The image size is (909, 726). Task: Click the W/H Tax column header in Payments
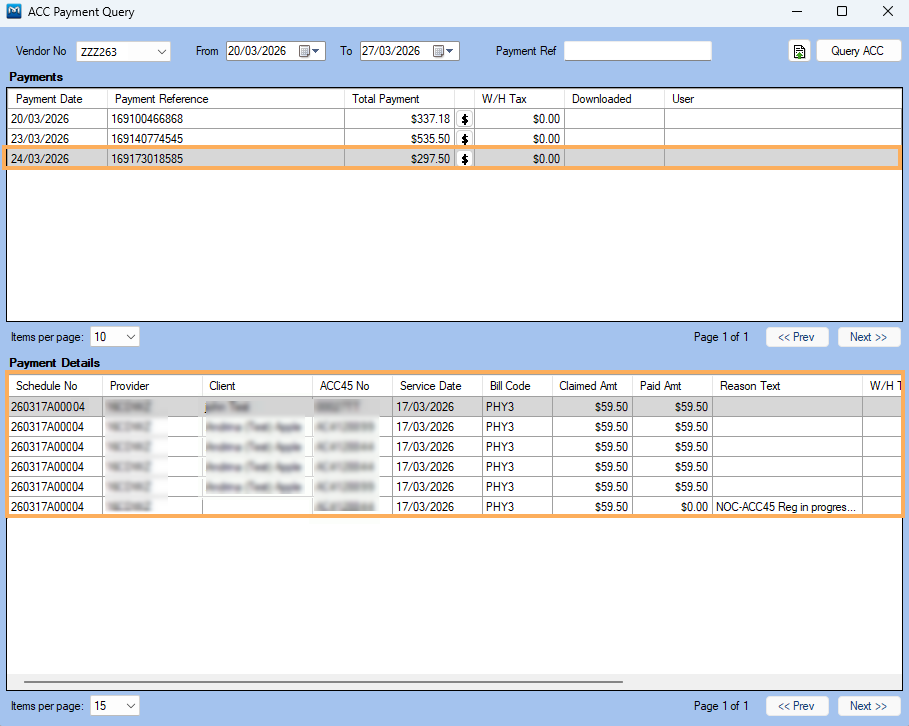[x=519, y=99]
